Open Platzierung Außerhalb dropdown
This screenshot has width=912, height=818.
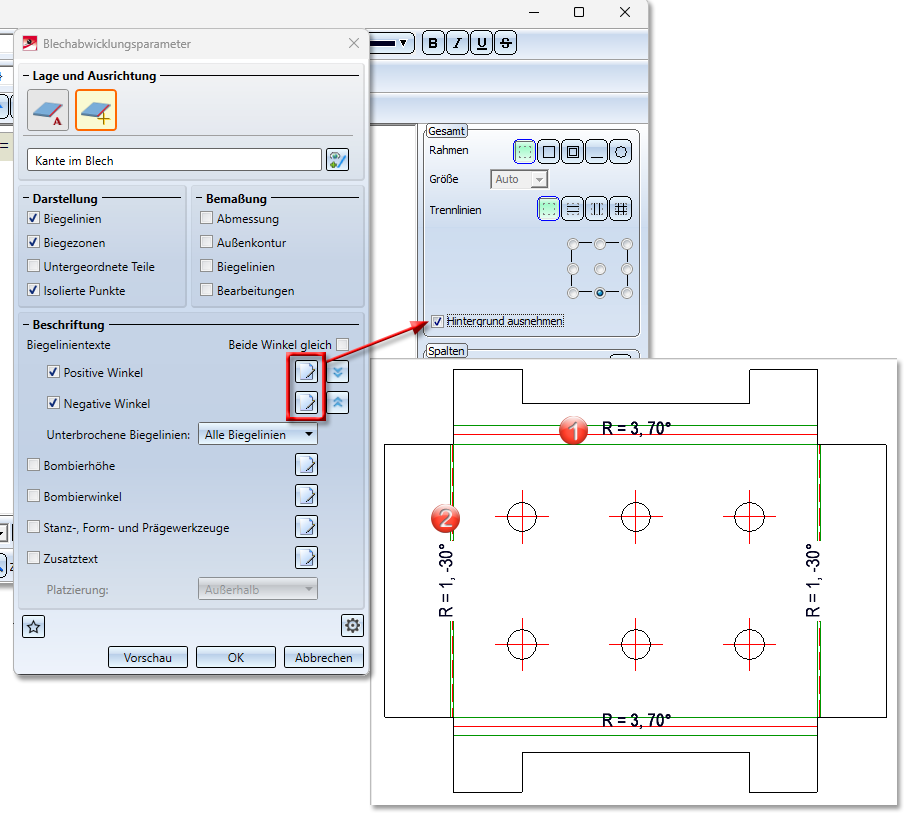click(258, 589)
